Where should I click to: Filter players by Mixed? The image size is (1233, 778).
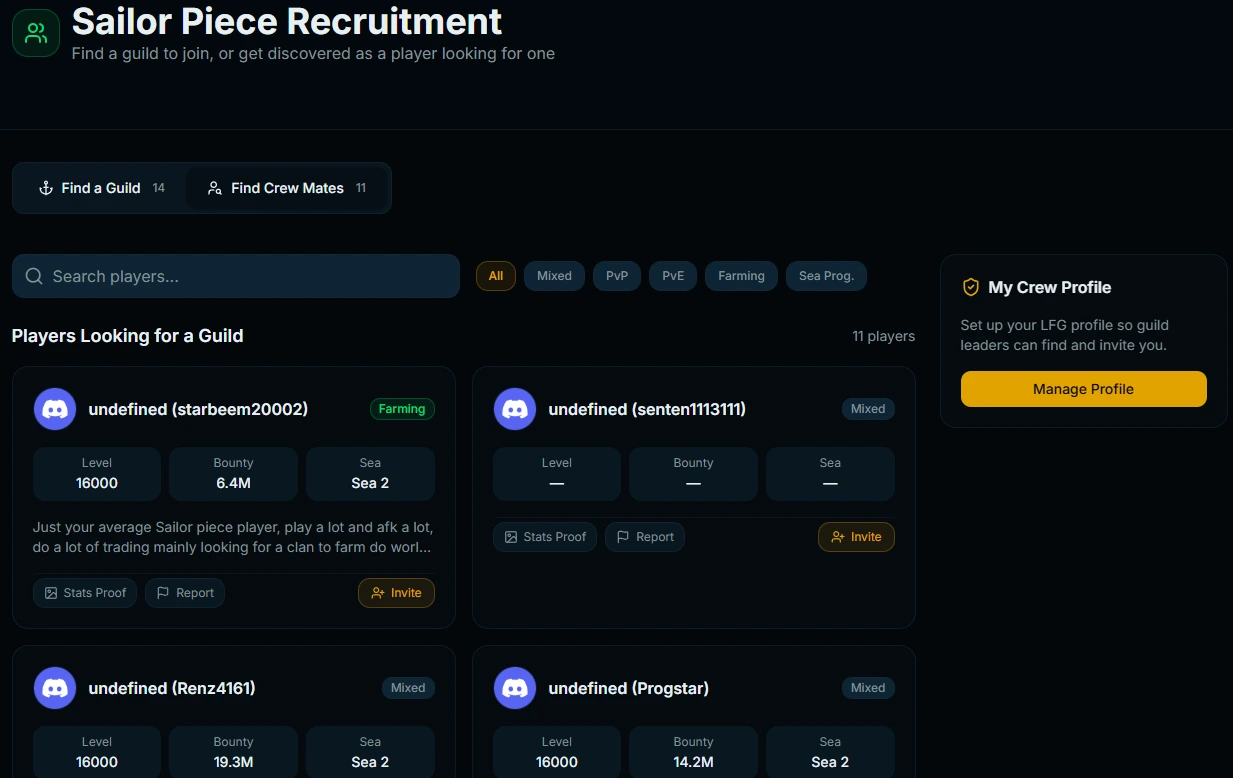click(x=554, y=276)
